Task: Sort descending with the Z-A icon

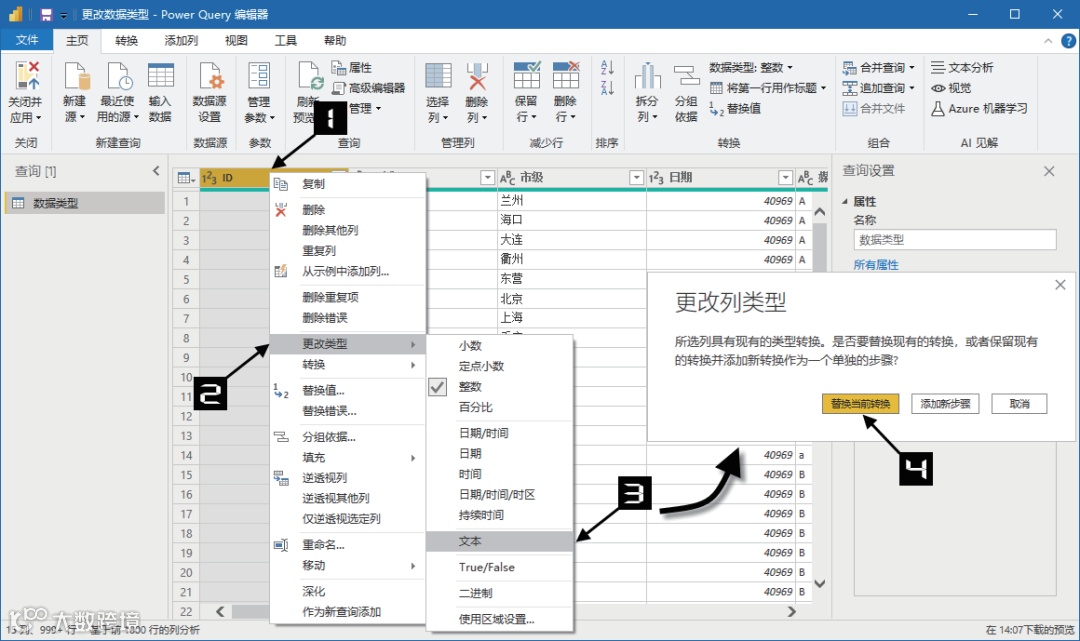Action: click(607, 88)
